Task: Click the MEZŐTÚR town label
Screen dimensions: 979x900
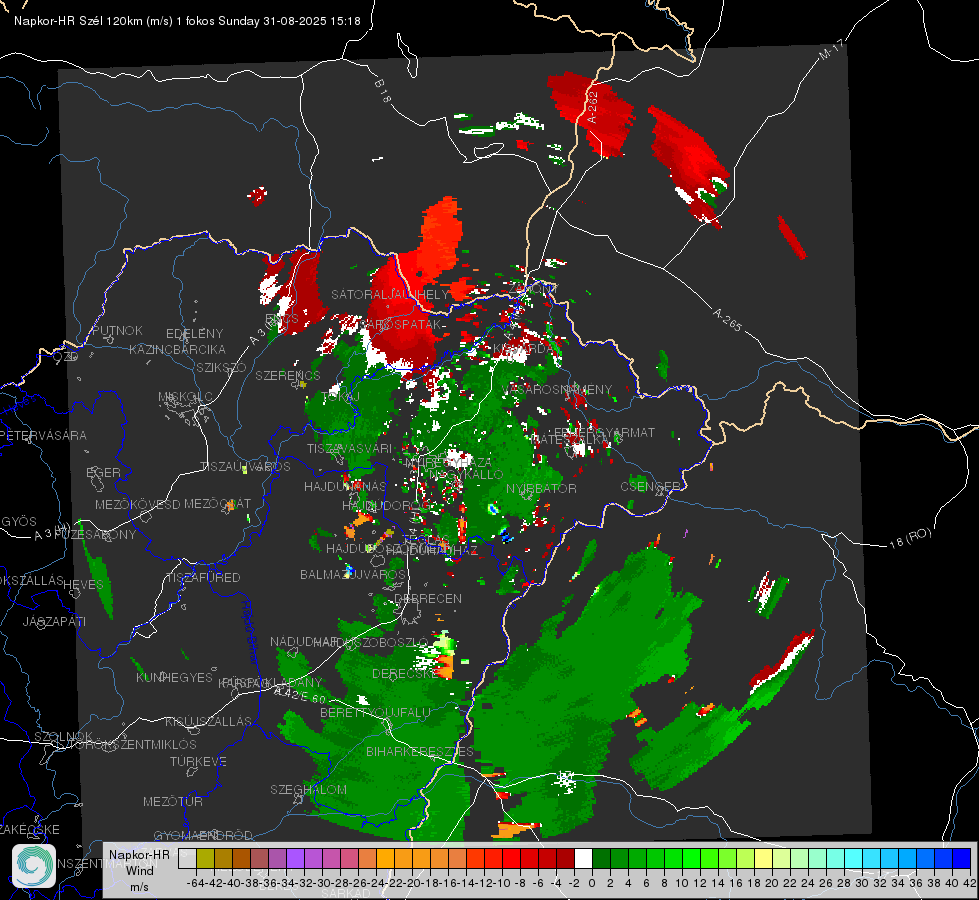Action: point(173,801)
